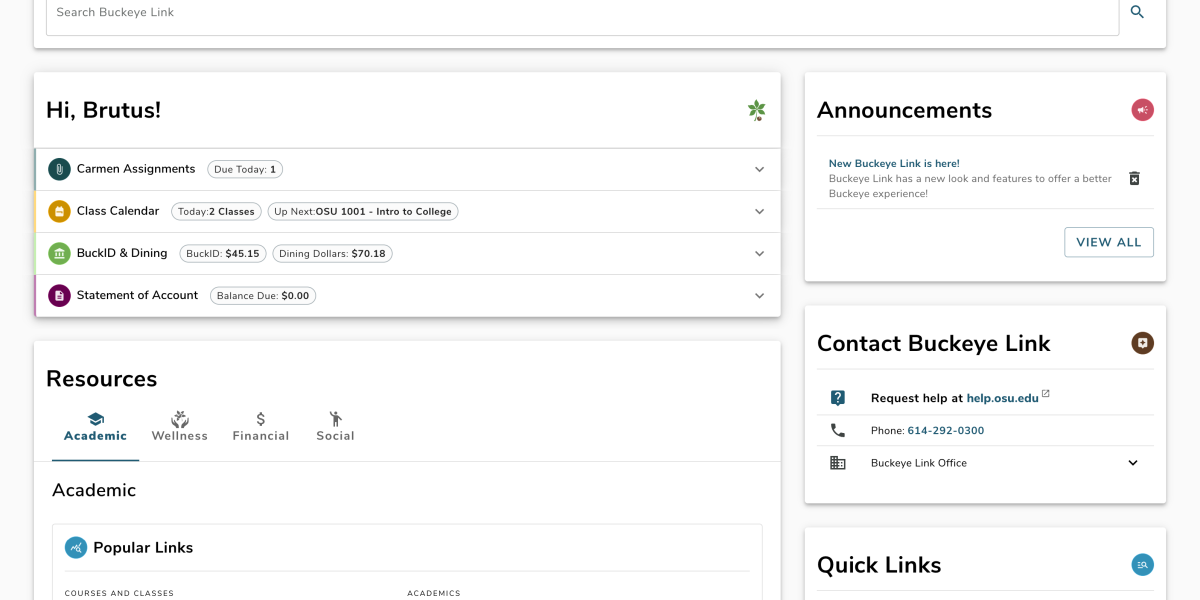Click the Contact Buckeye Link badge icon
This screenshot has height=600, width=1200.
[1142, 343]
